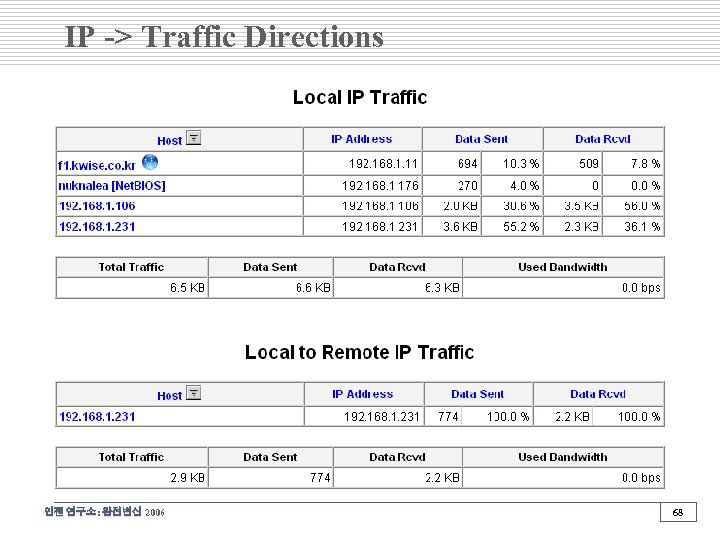Select the 10.3 % sent percentage cell

pos(512,163)
